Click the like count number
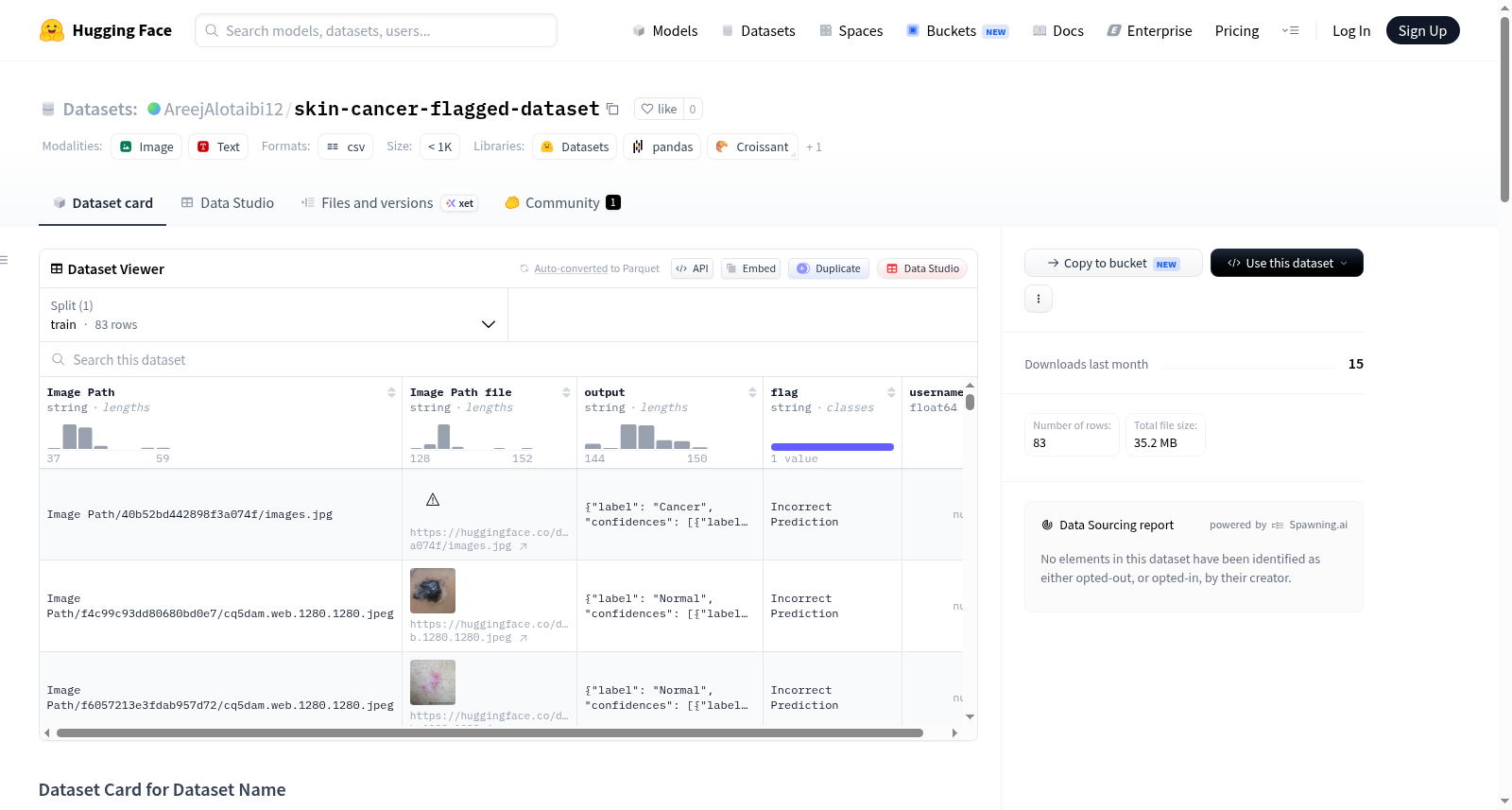Viewport: 1512px width, 810px height. [693, 109]
